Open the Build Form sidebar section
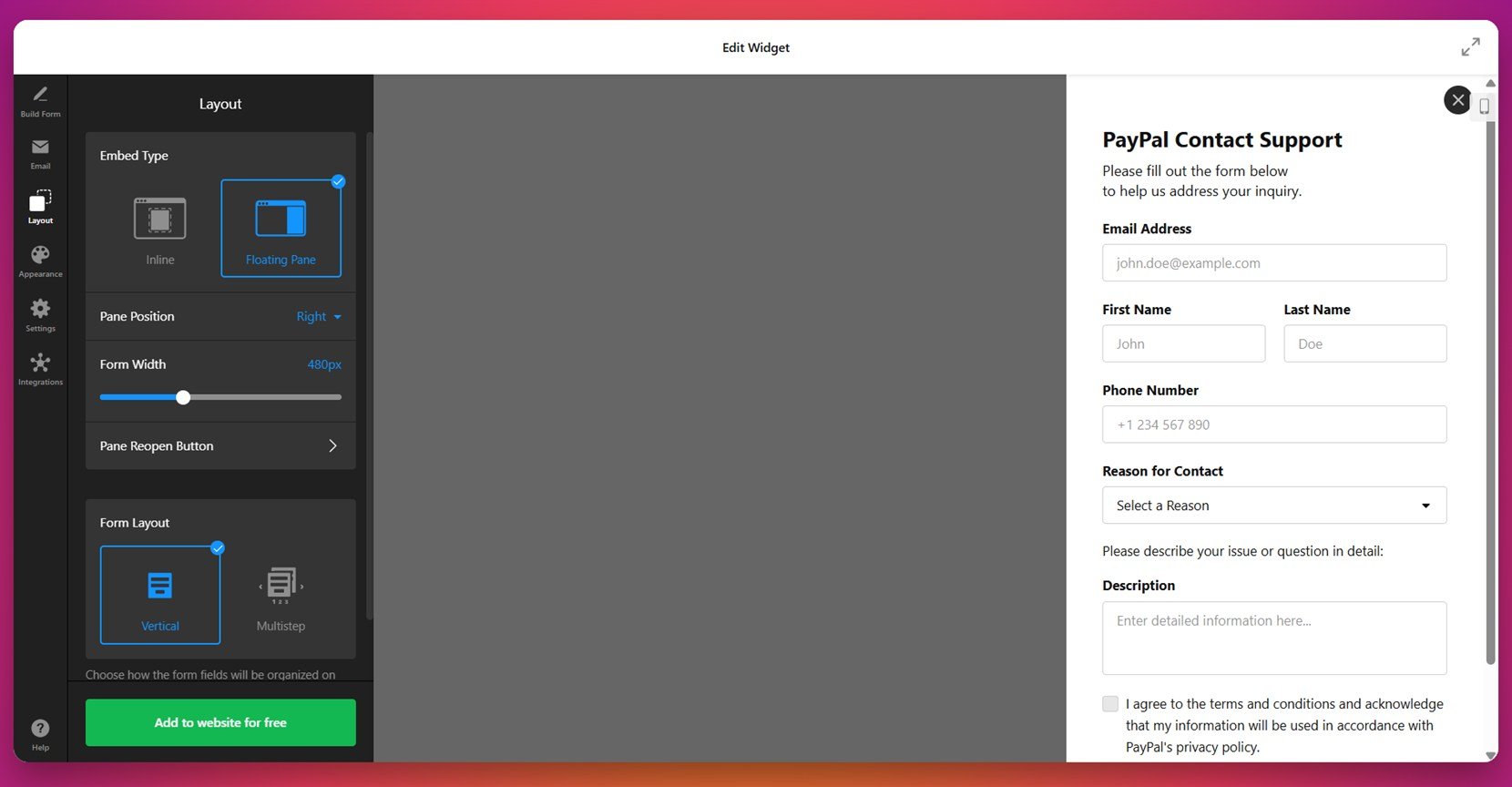1512x787 pixels. point(40,101)
